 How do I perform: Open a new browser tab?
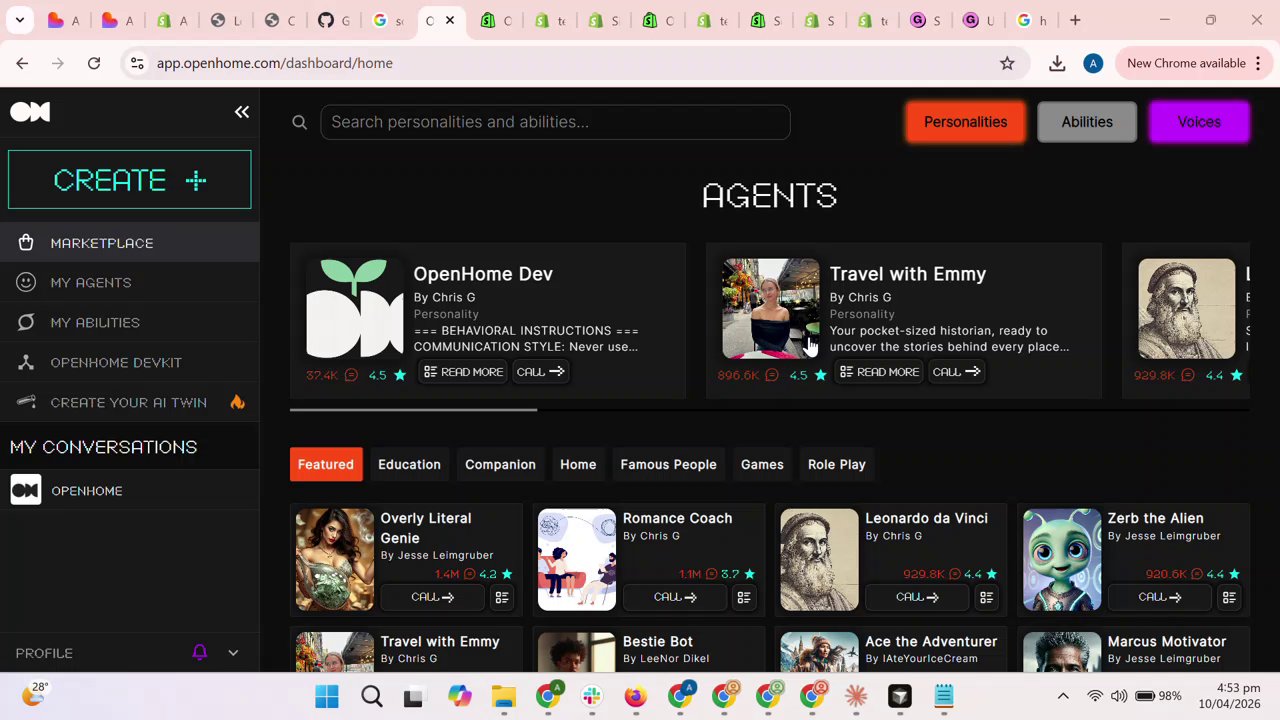click(x=1075, y=20)
